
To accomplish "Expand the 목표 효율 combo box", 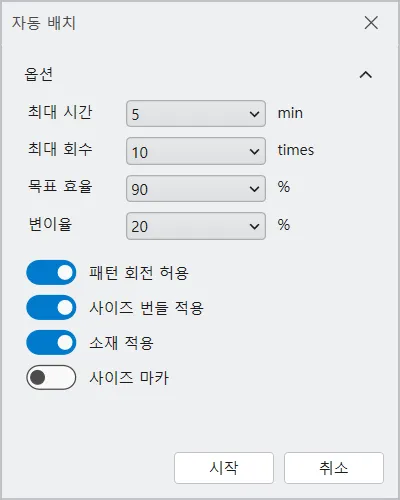I will tap(196, 189).
